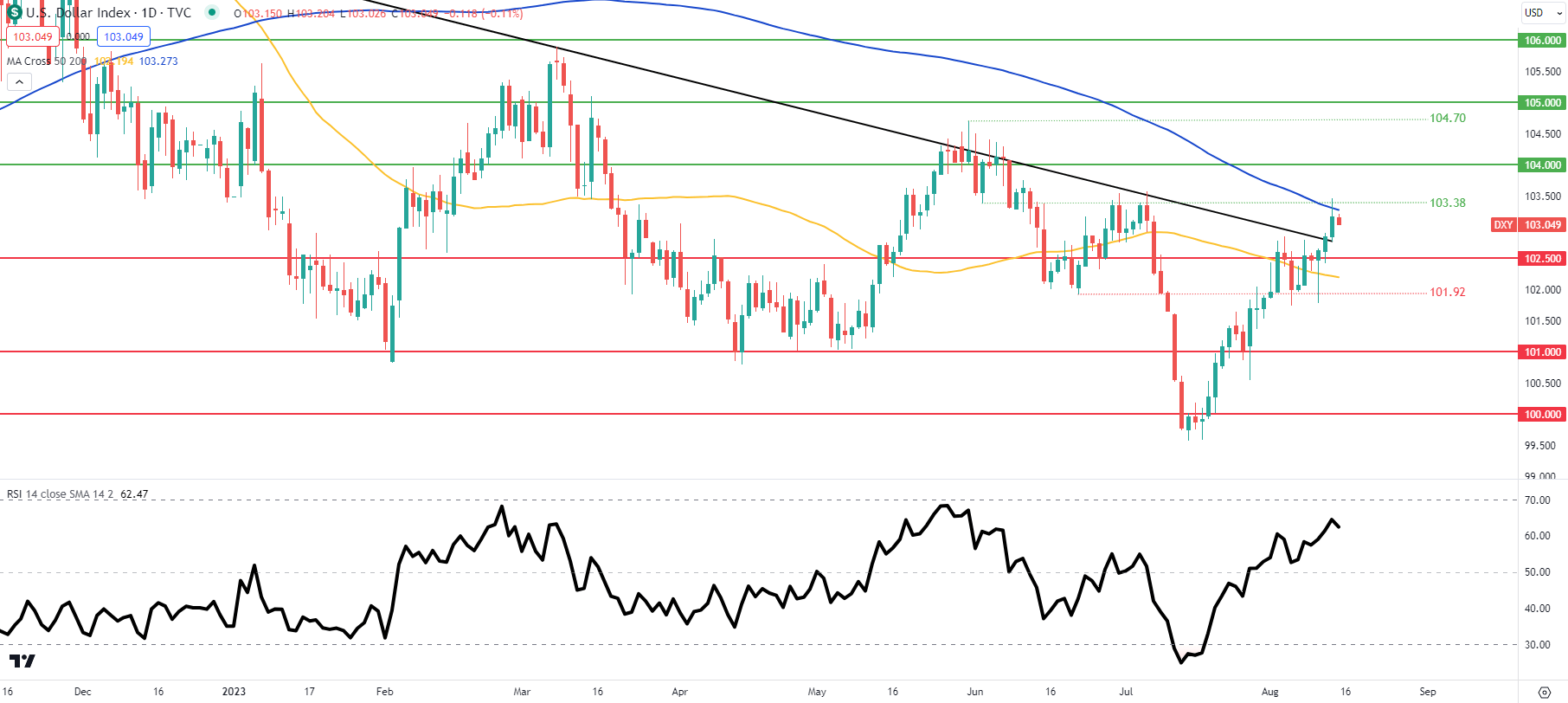Click the green market status dot
1568x703 pixels.
coord(212,12)
